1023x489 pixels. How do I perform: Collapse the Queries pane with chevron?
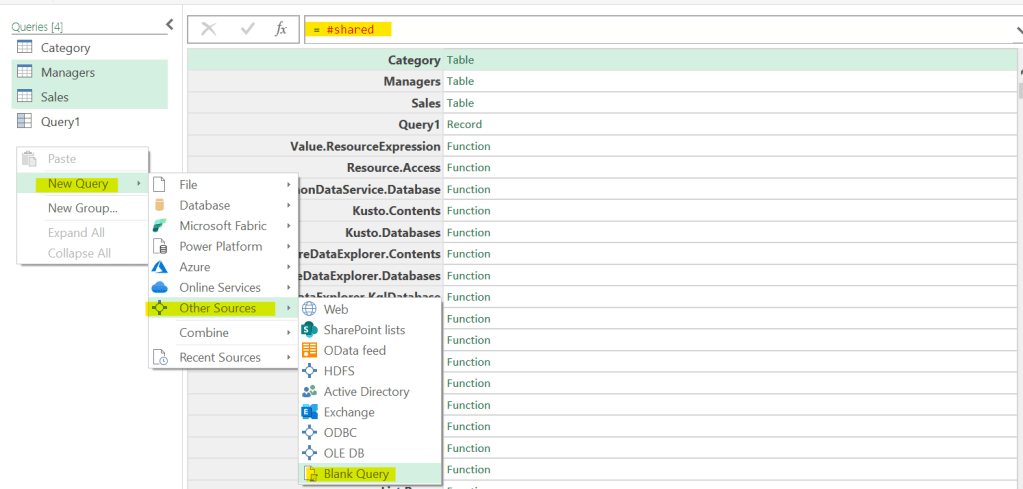(169, 25)
